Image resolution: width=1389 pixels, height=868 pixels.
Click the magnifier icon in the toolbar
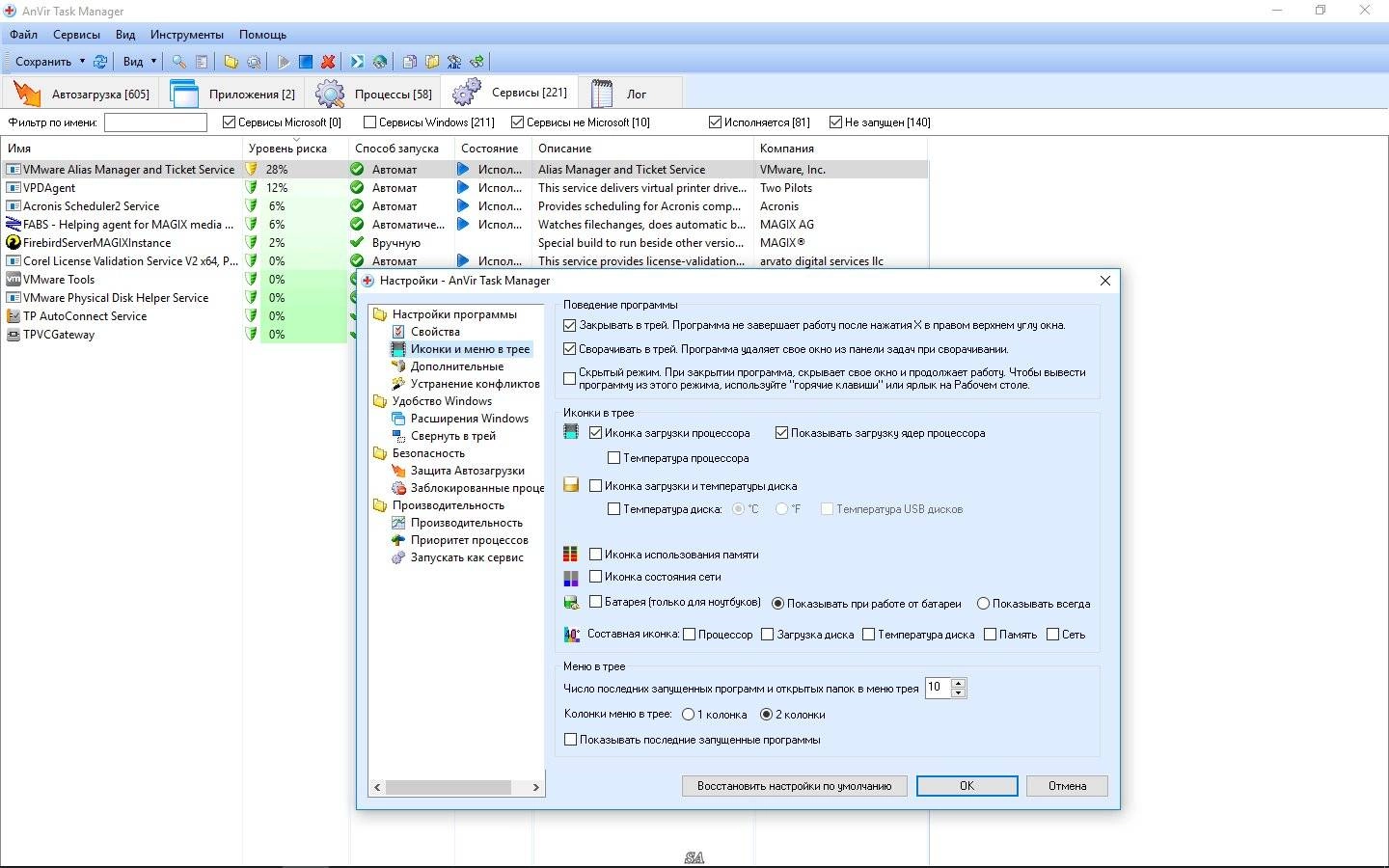pyautogui.click(x=178, y=61)
